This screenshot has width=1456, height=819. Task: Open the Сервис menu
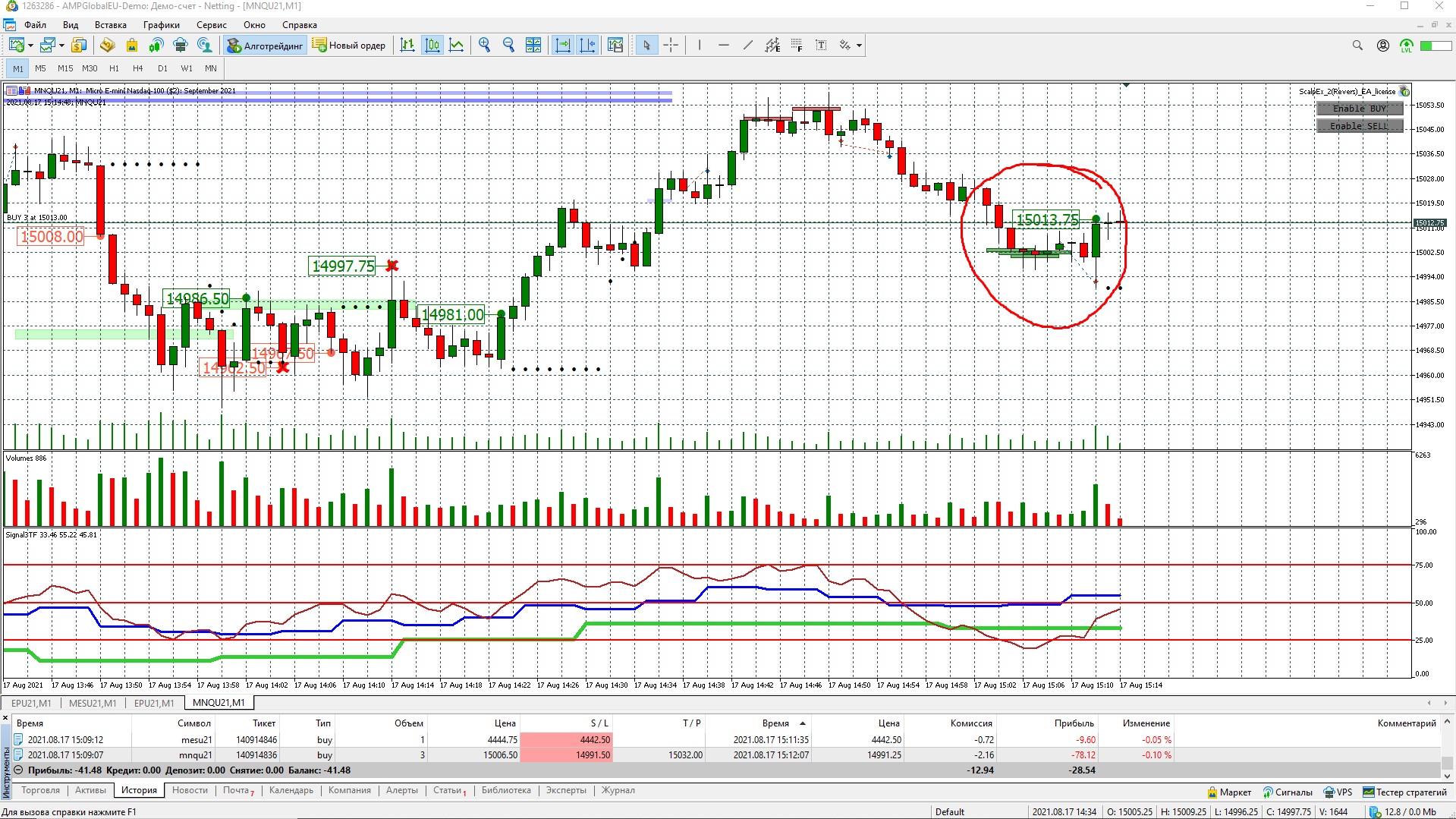212,25
